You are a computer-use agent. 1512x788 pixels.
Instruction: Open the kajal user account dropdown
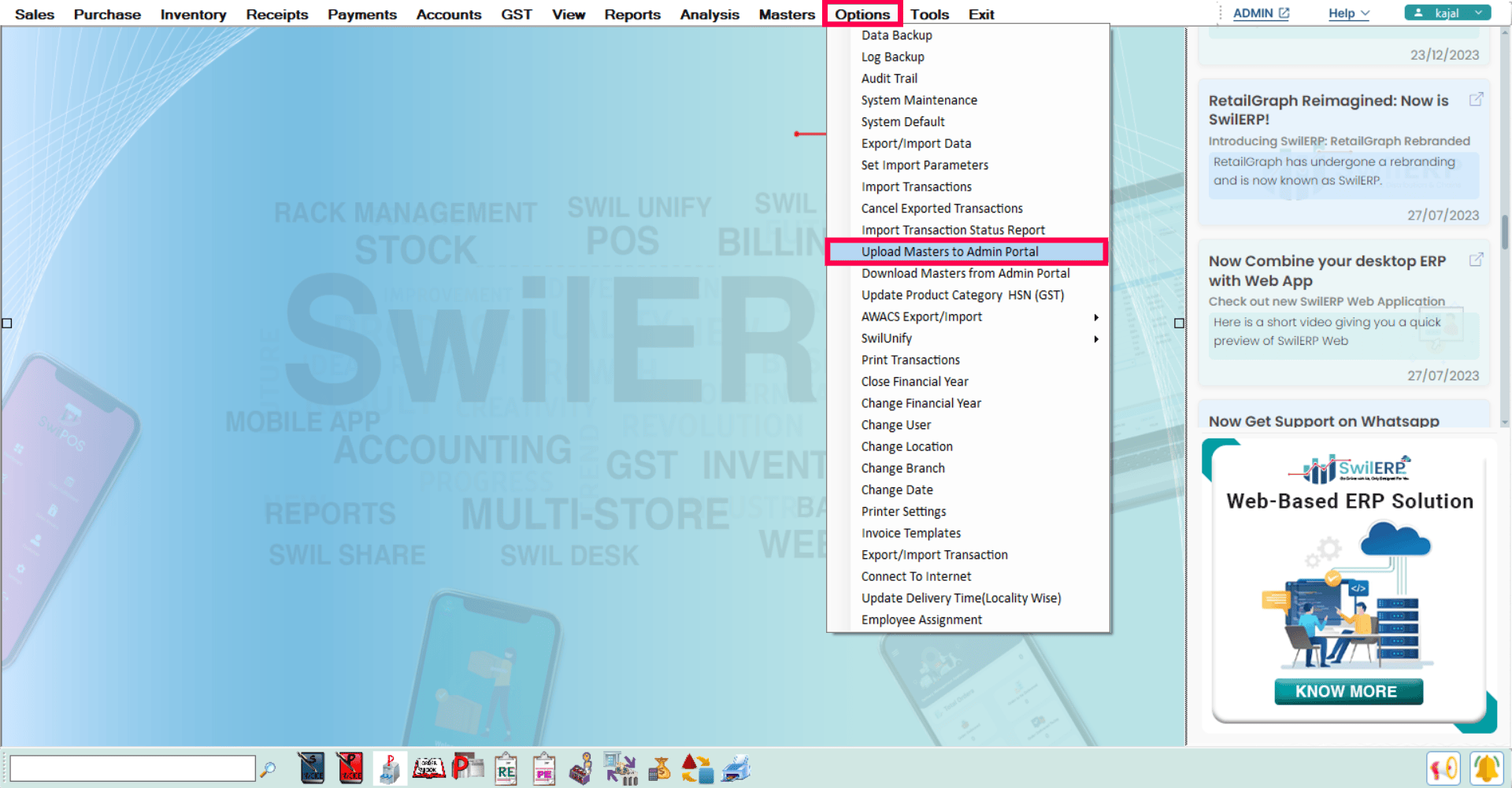(x=1447, y=13)
